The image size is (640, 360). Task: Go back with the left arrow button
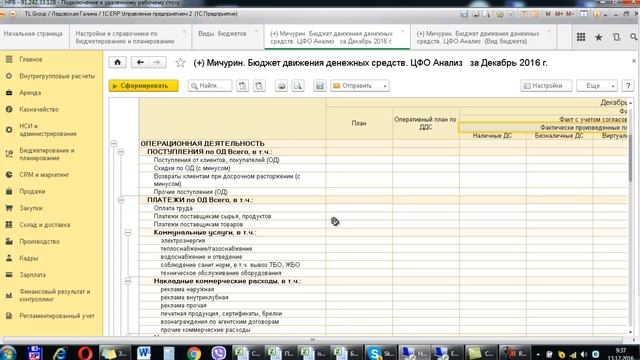click(140, 62)
